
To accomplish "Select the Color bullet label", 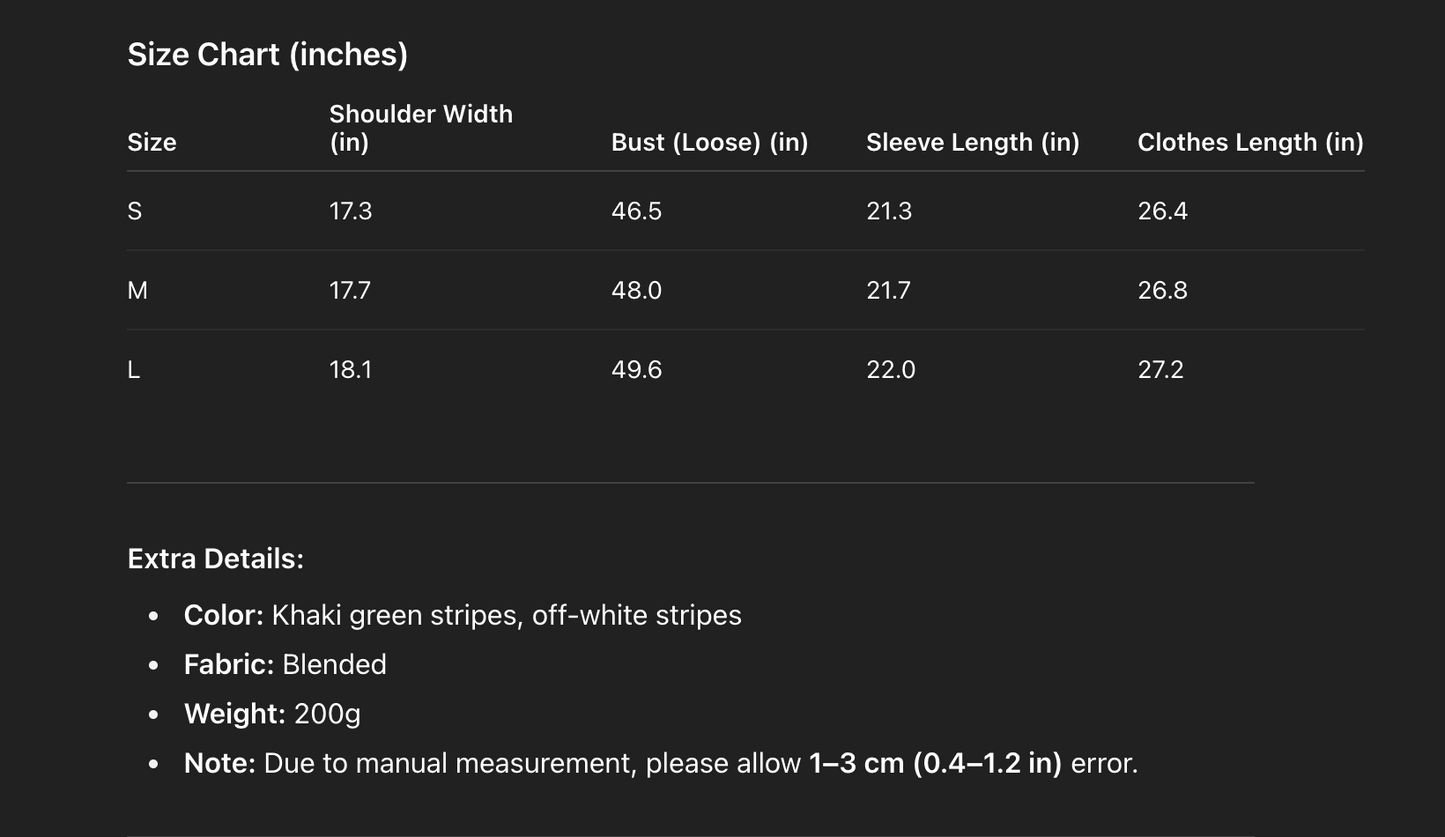I will click(223, 615).
